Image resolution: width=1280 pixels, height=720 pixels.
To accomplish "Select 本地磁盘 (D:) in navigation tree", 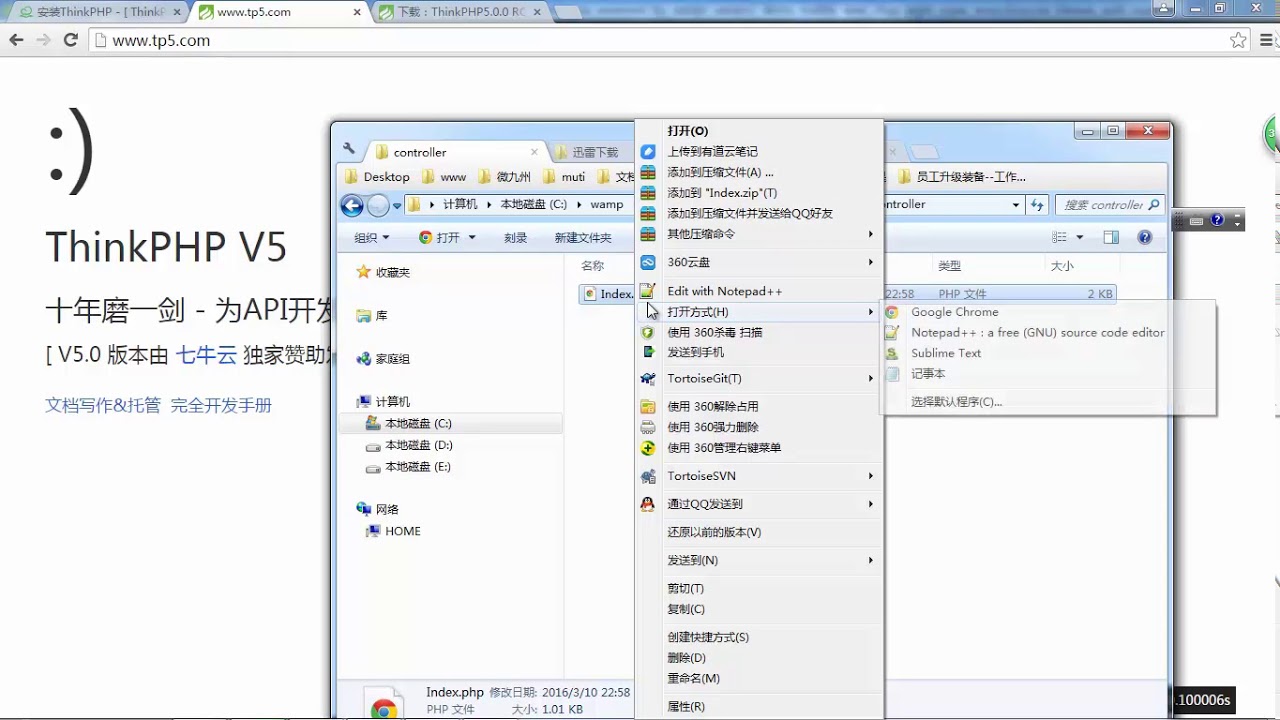I will click(418, 445).
